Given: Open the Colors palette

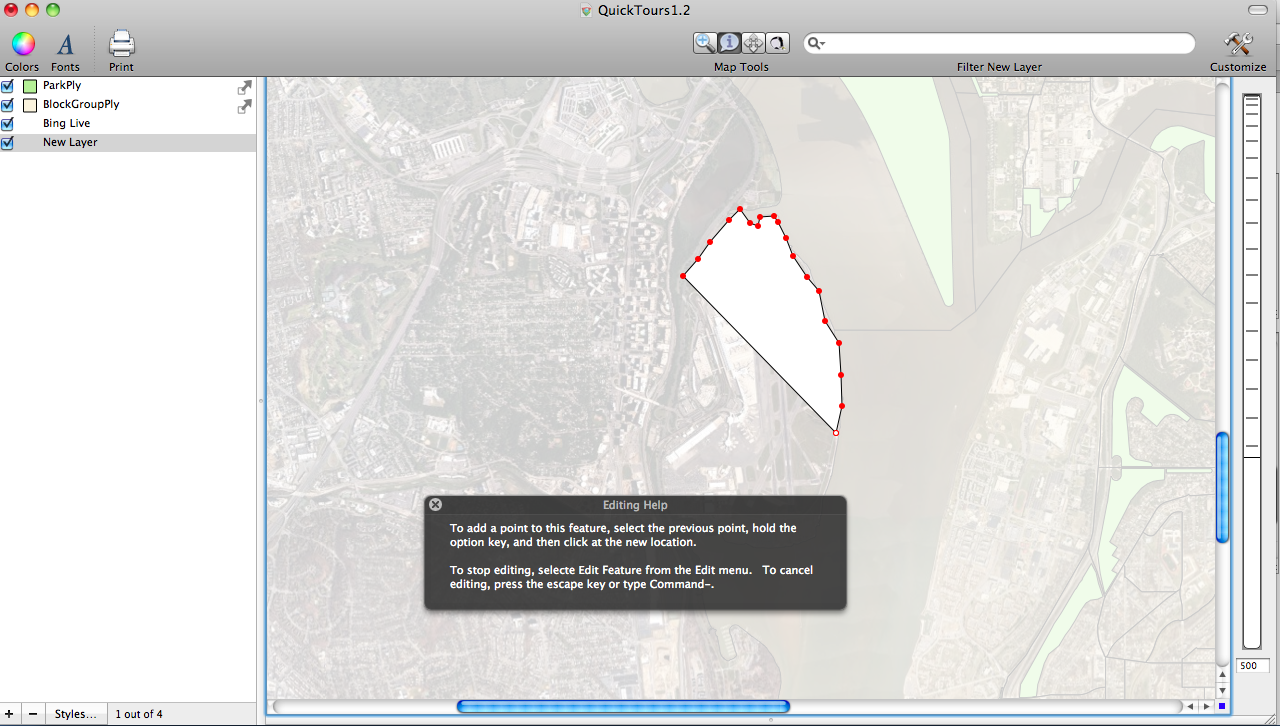Looking at the screenshot, I should tap(23, 44).
